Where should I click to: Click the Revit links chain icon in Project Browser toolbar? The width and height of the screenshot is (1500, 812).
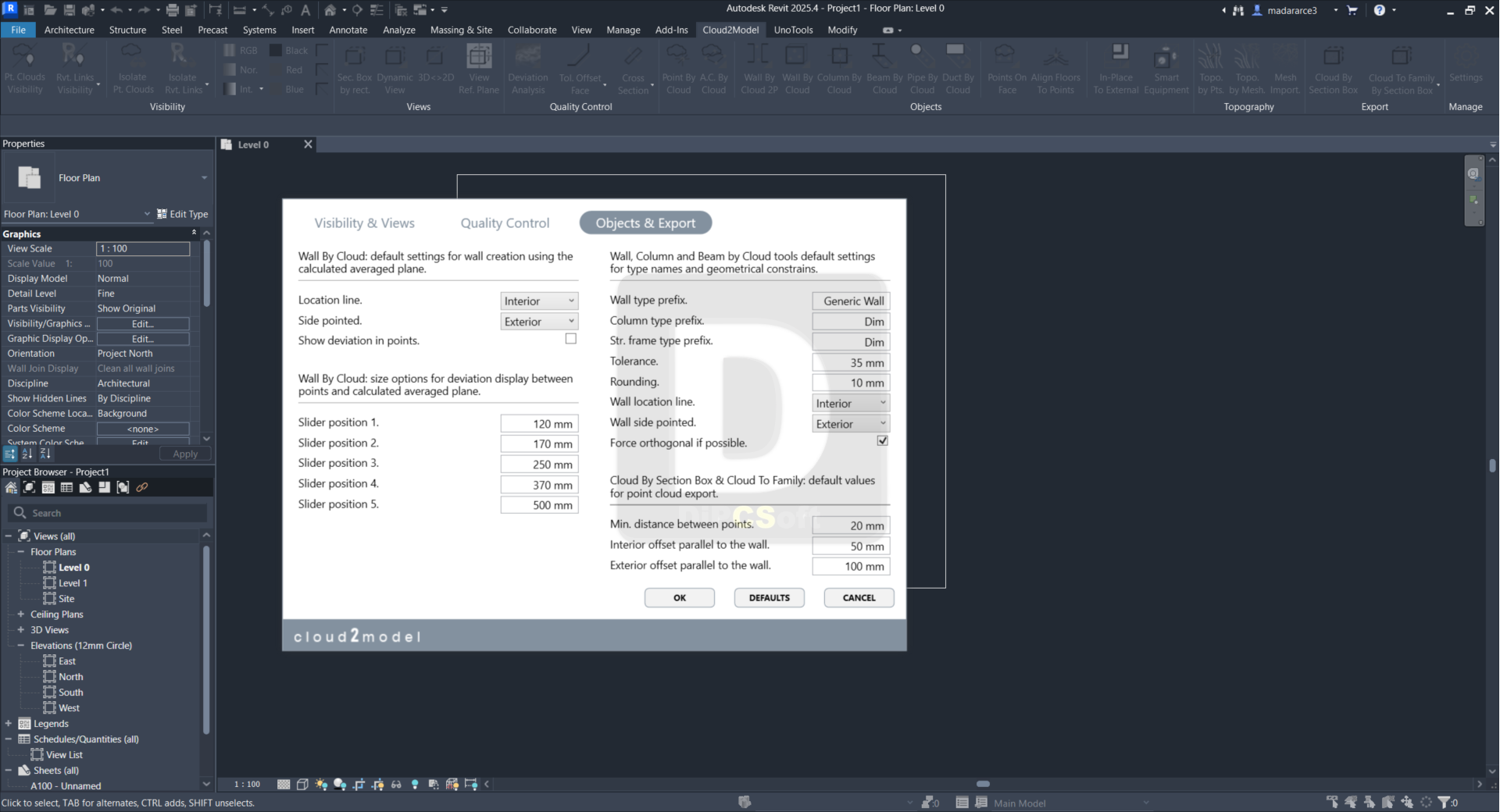tap(141, 487)
